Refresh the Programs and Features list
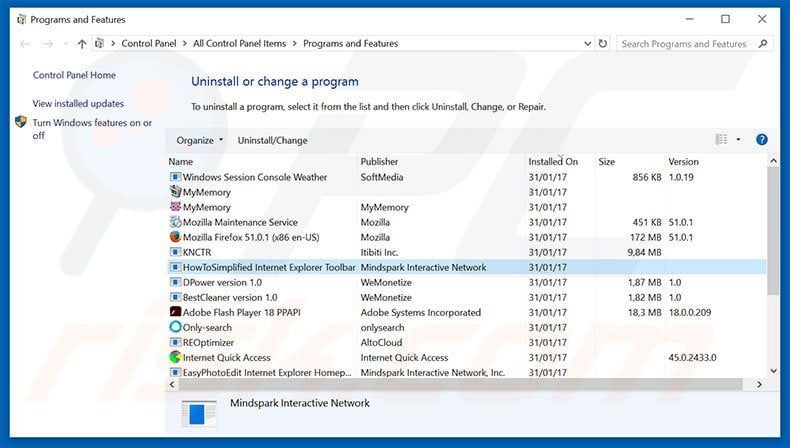The image size is (790, 448). (x=603, y=43)
